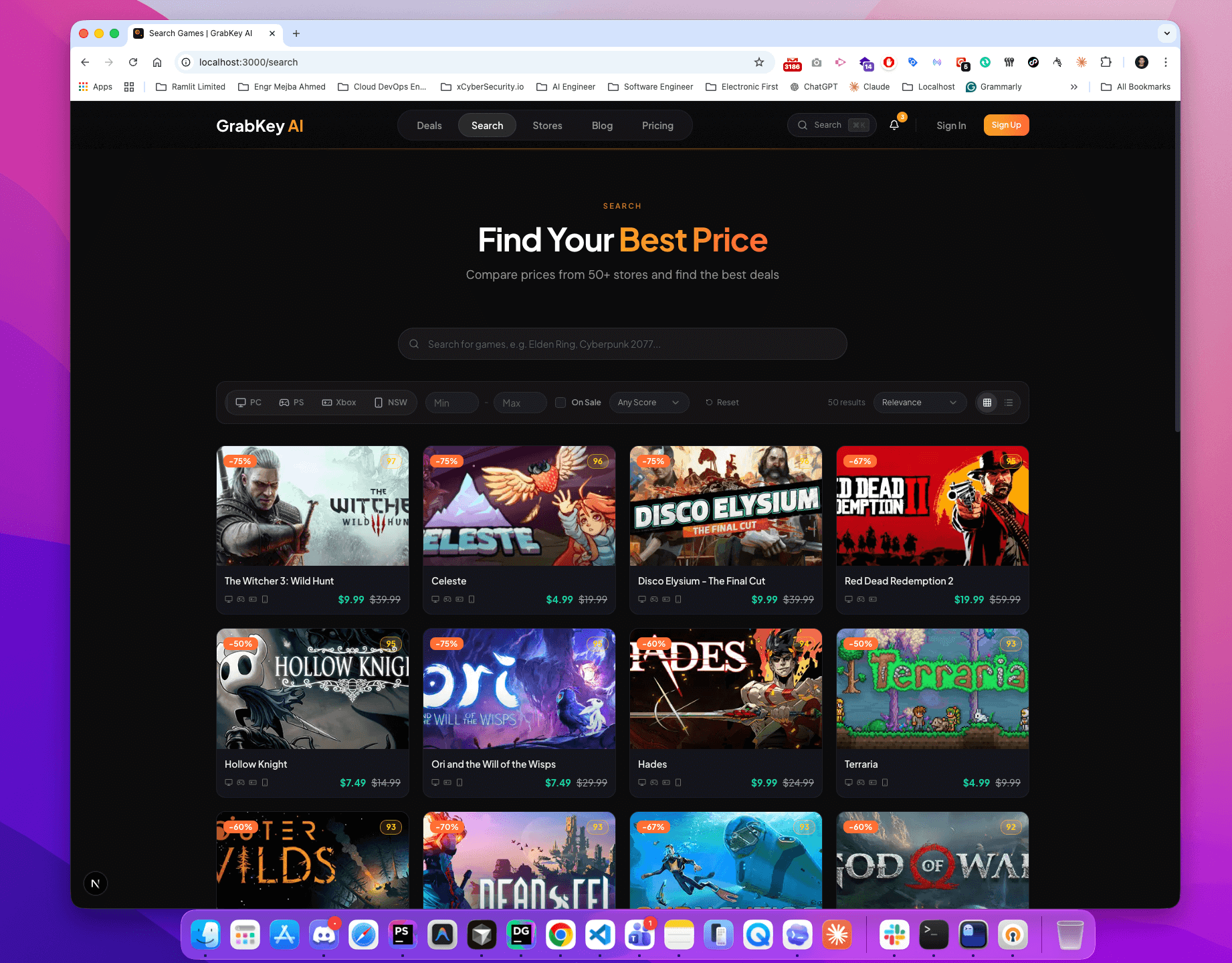Switch results to list view
The image size is (1232, 963).
(x=1009, y=403)
